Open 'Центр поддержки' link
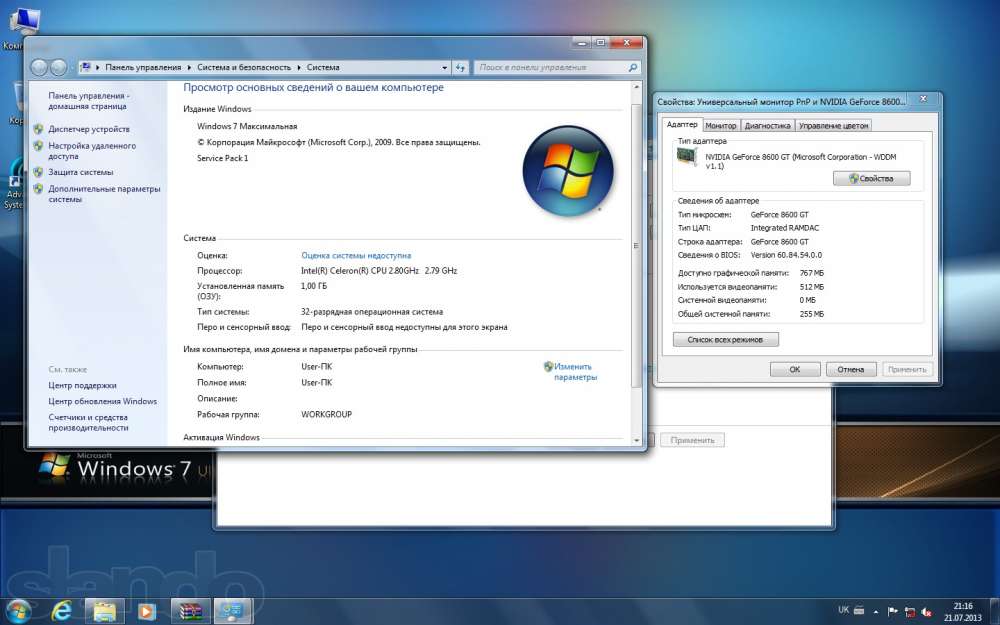 [x=82, y=385]
